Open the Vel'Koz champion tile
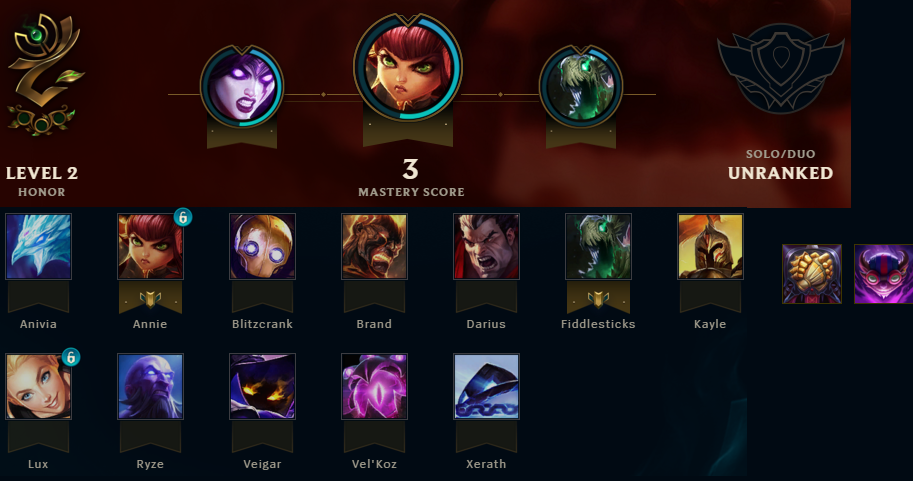 374,386
